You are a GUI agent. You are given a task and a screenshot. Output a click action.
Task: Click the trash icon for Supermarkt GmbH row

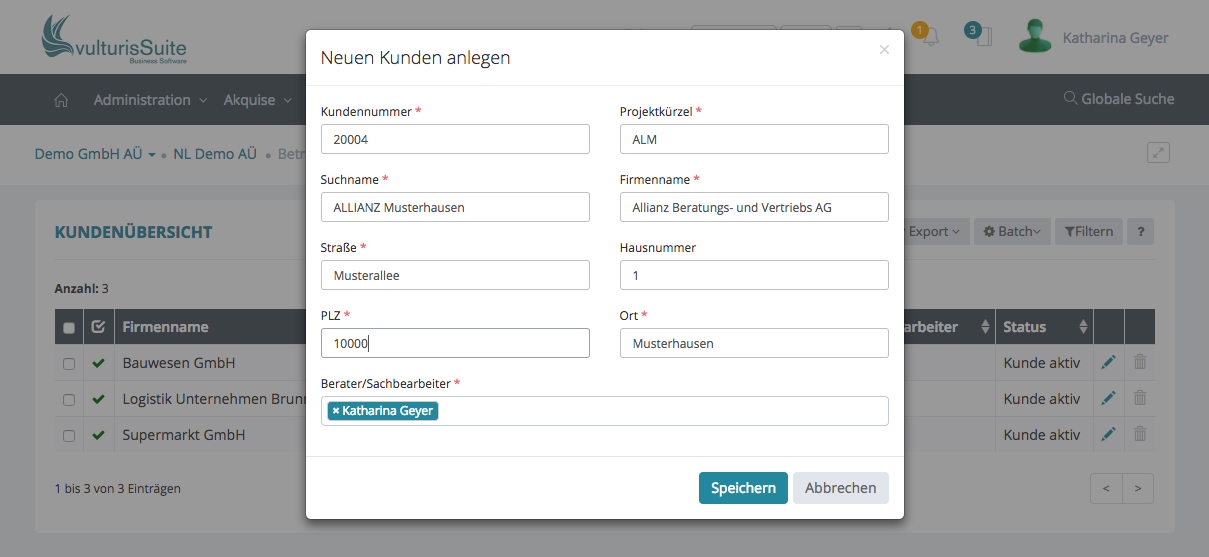[1139, 435]
